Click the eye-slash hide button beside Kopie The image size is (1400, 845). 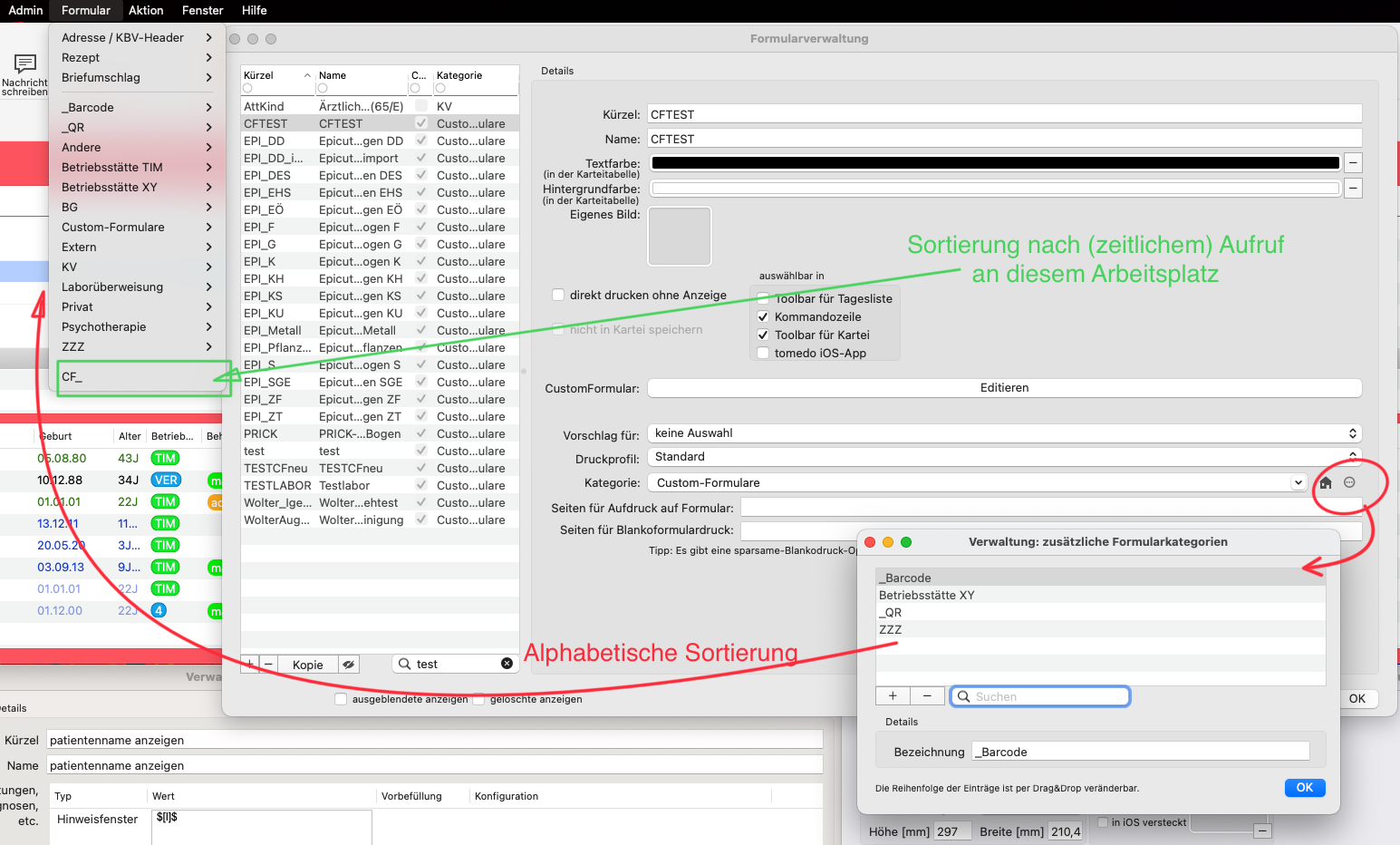click(x=348, y=665)
